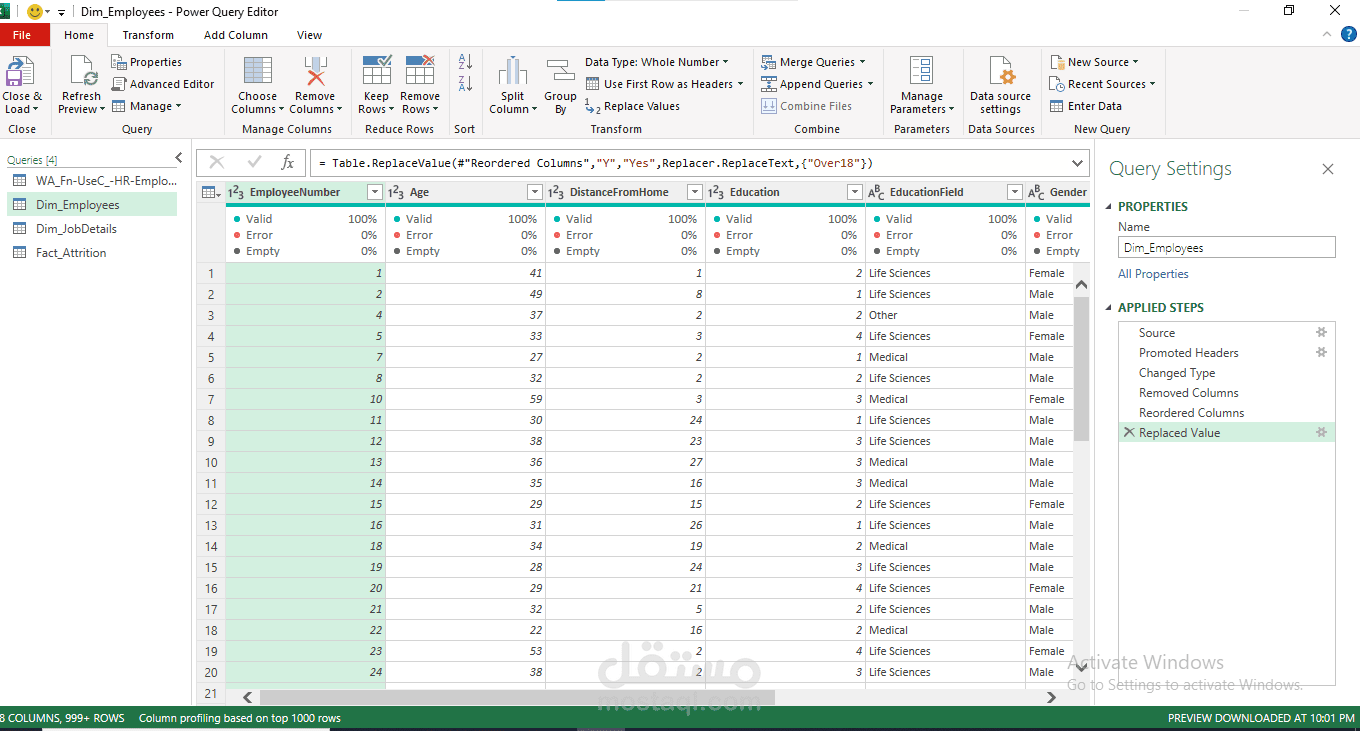Select the Dim_JobDetails query

pyautogui.click(x=91, y=229)
